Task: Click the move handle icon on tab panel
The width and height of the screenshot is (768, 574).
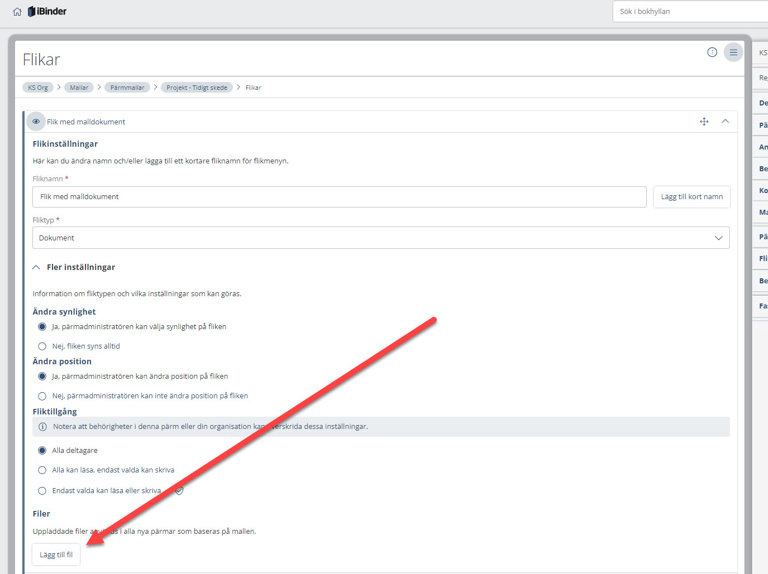Action: click(x=704, y=121)
